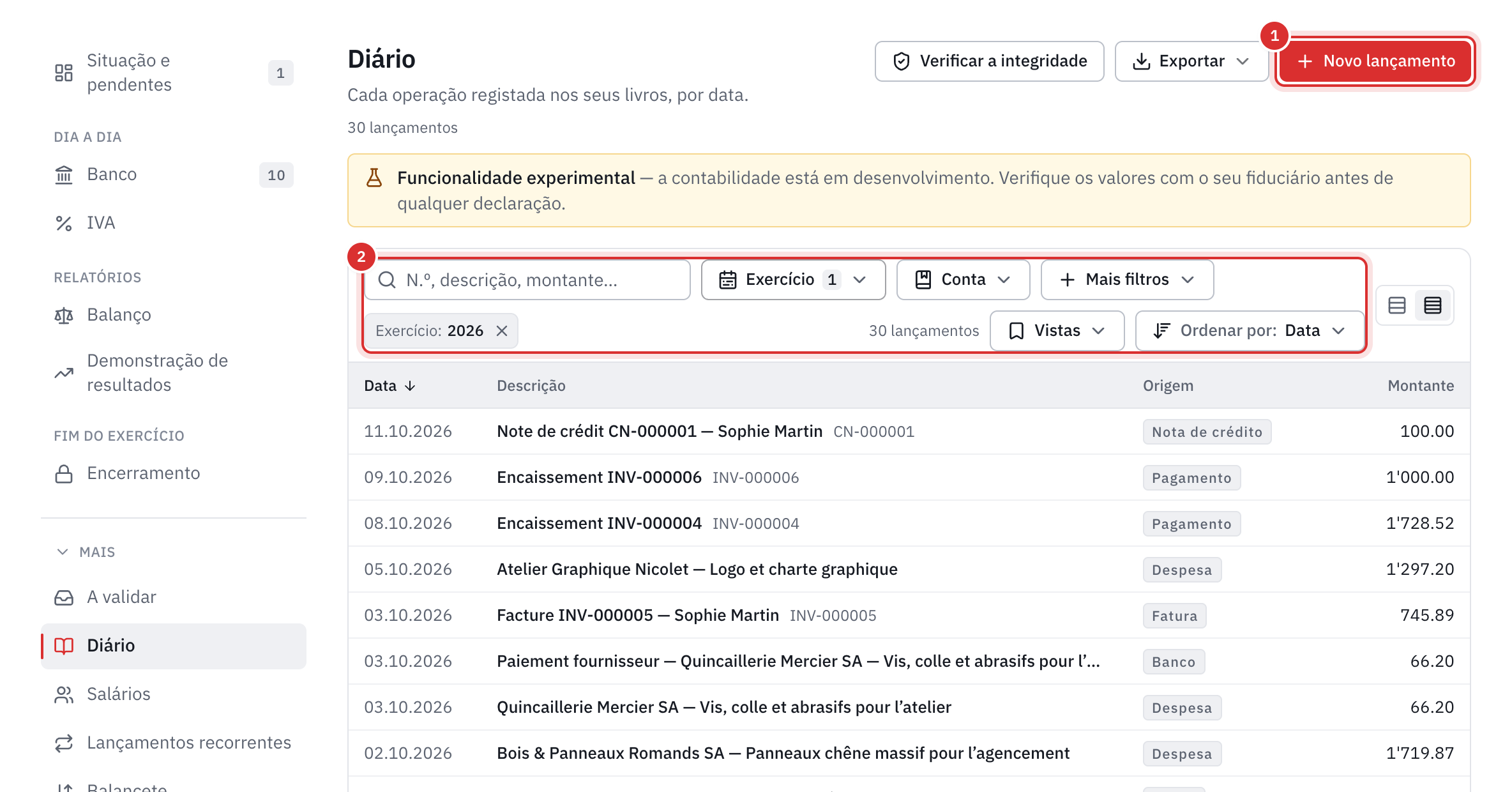Viewport: 1512px width, 792px height.
Task: Click the Balanço scales icon
Action: pos(64,315)
